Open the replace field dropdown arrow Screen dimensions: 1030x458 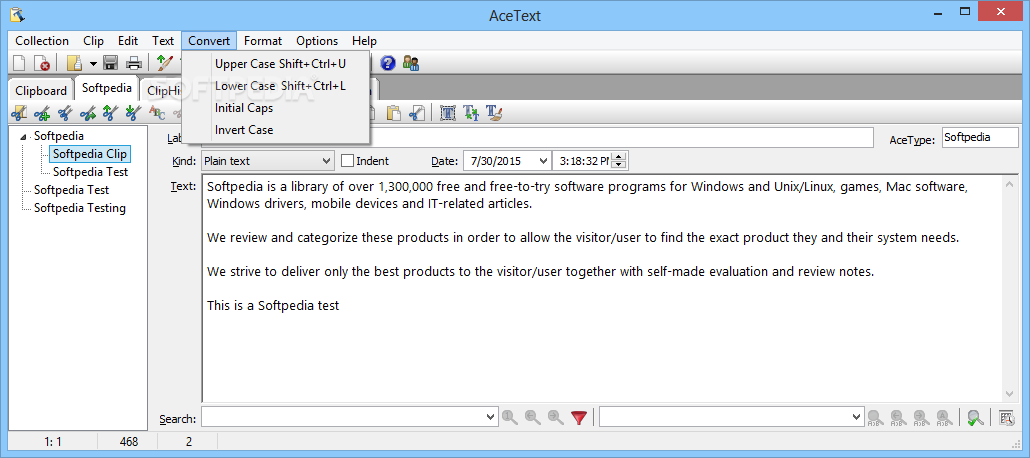857,417
